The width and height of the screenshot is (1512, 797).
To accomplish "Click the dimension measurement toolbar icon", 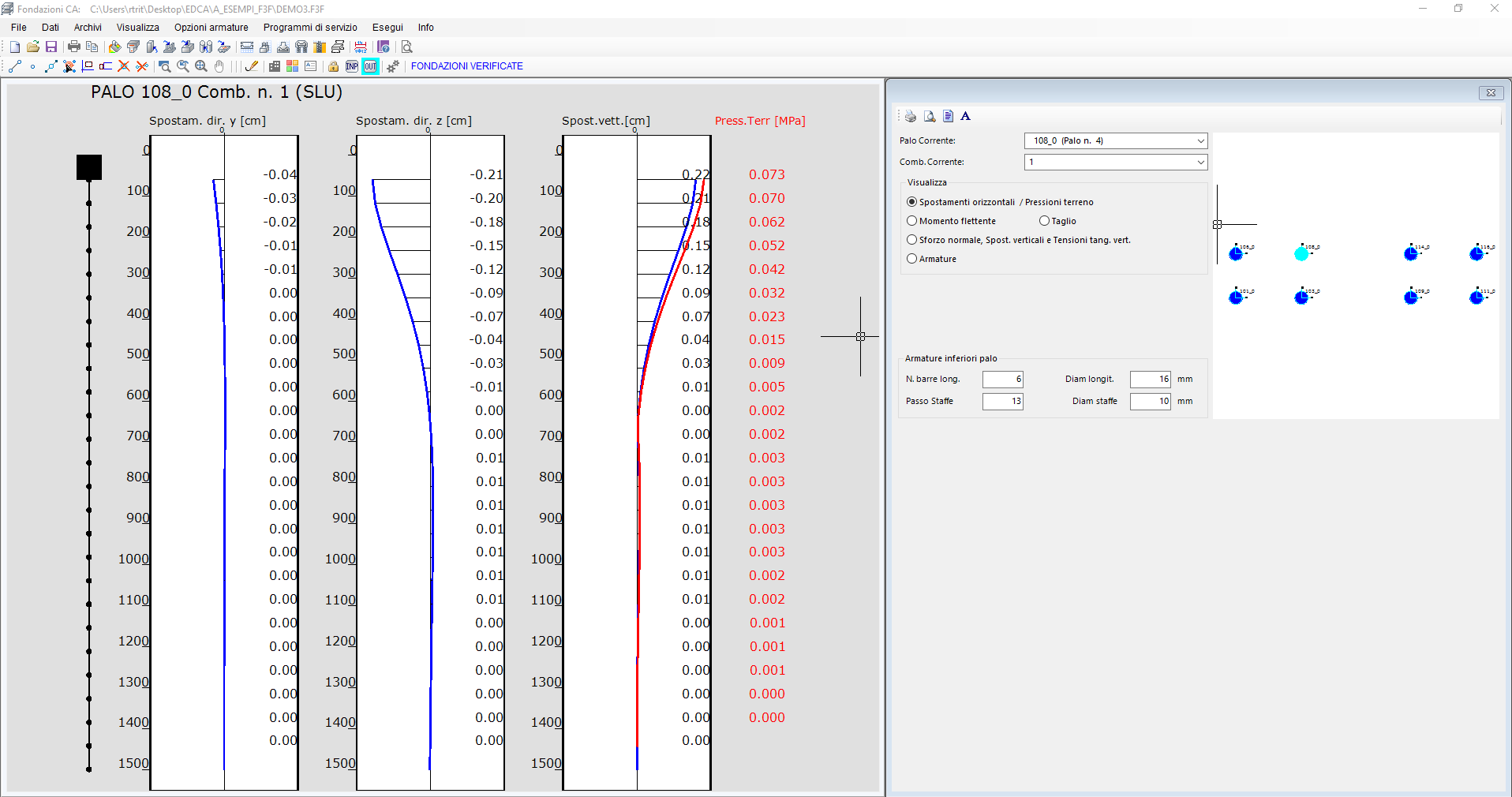I will (361, 47).
